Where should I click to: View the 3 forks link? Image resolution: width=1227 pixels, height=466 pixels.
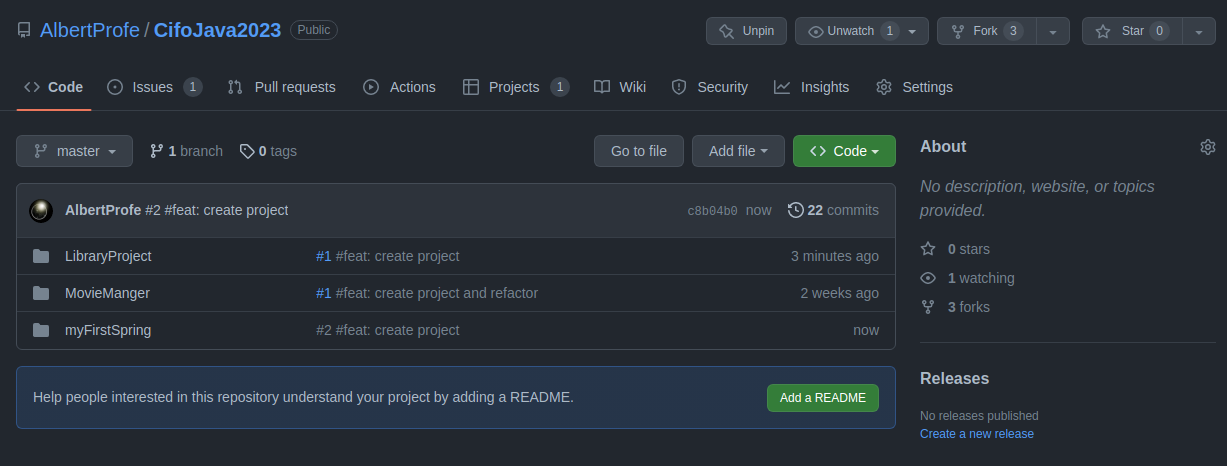[956, 307]
